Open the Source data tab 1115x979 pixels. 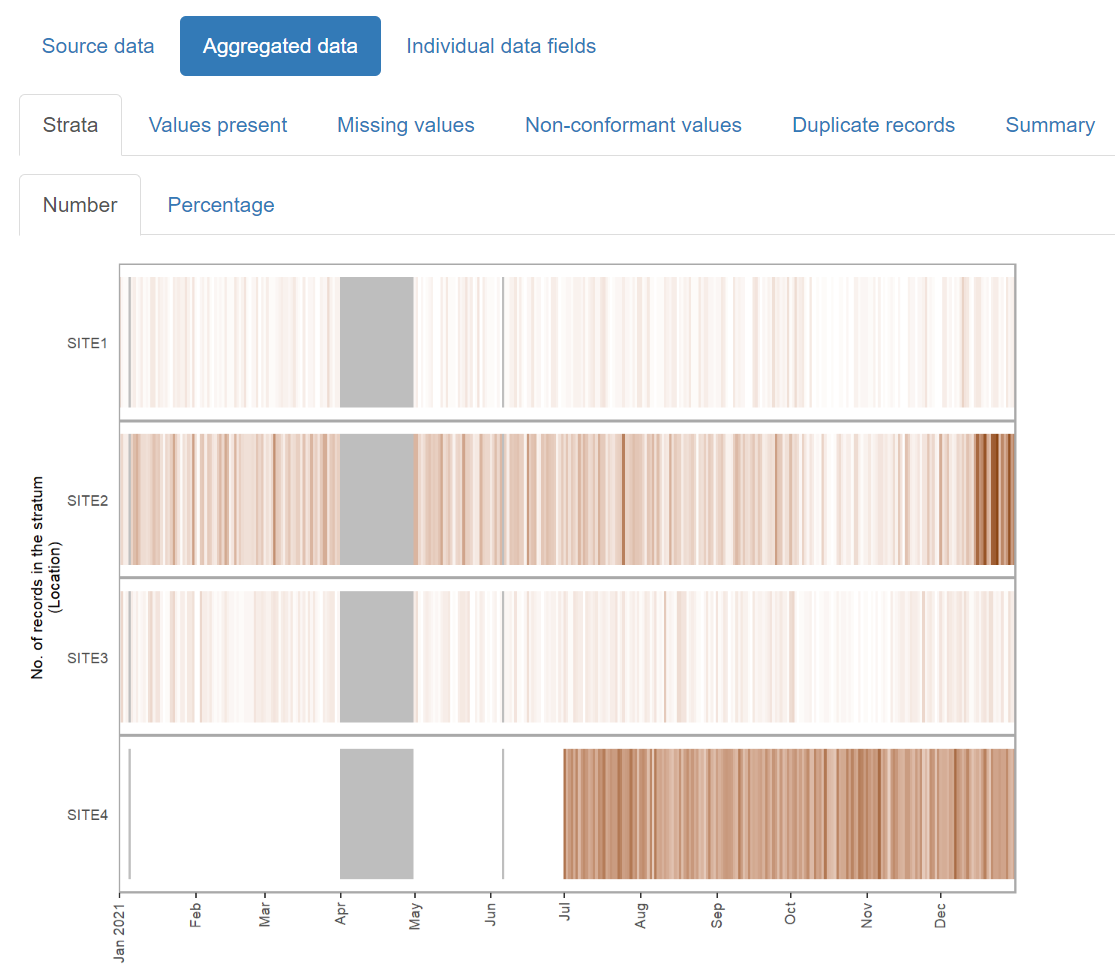(98, 46)
